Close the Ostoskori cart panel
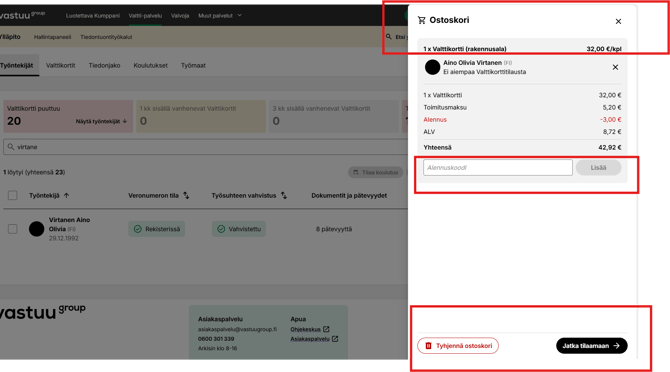Image resolution: width=670 pixels, height=372 pixels. (x=618, y=21)
